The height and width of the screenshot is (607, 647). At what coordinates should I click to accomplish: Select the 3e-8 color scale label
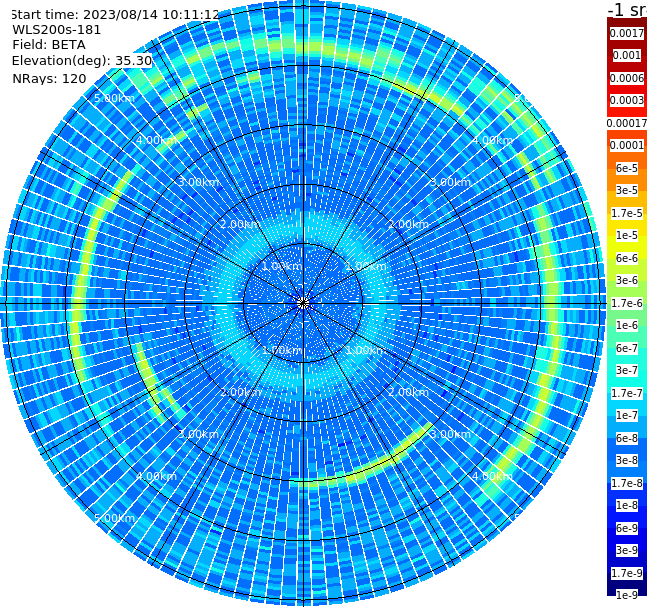click(x=627, y=460)
